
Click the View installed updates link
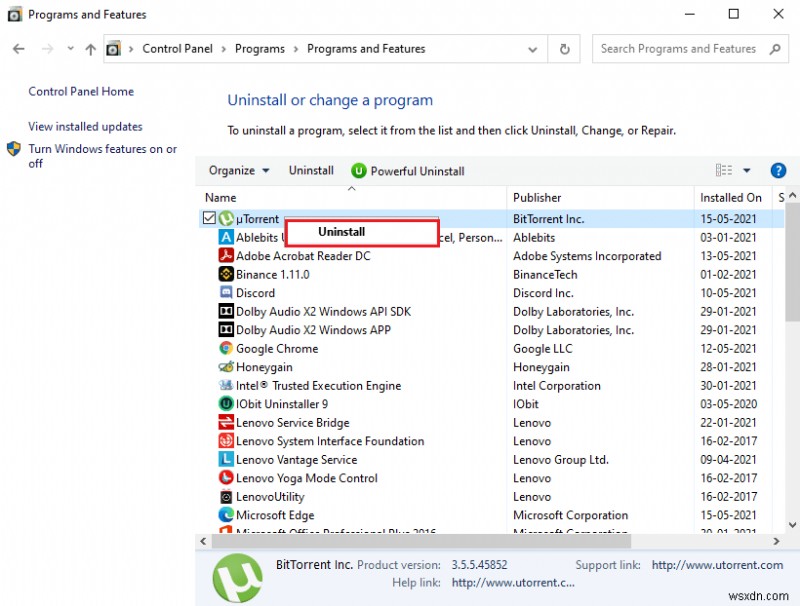pos(85,127)
